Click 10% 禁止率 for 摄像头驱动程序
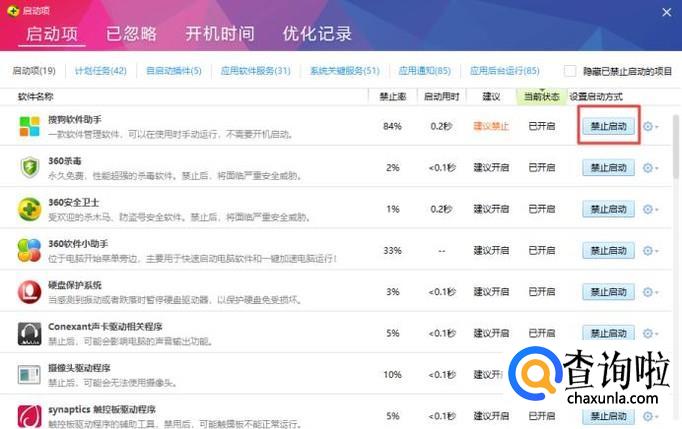This screenshot has height=429, width=682. pos(392,375)
